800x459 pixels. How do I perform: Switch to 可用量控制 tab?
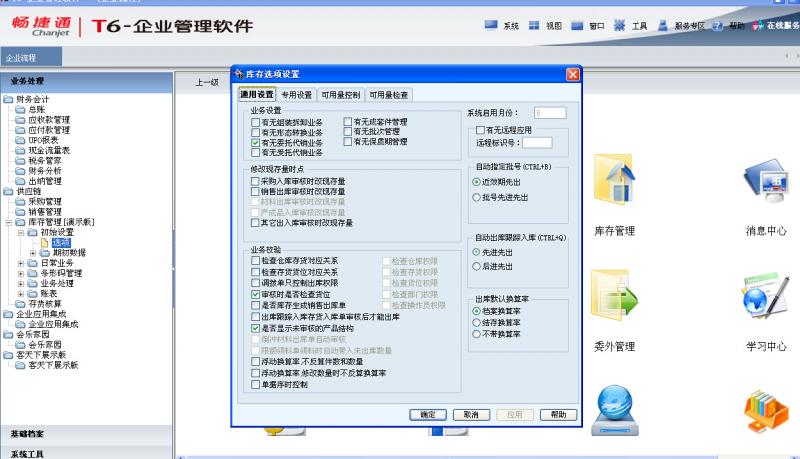340,95
